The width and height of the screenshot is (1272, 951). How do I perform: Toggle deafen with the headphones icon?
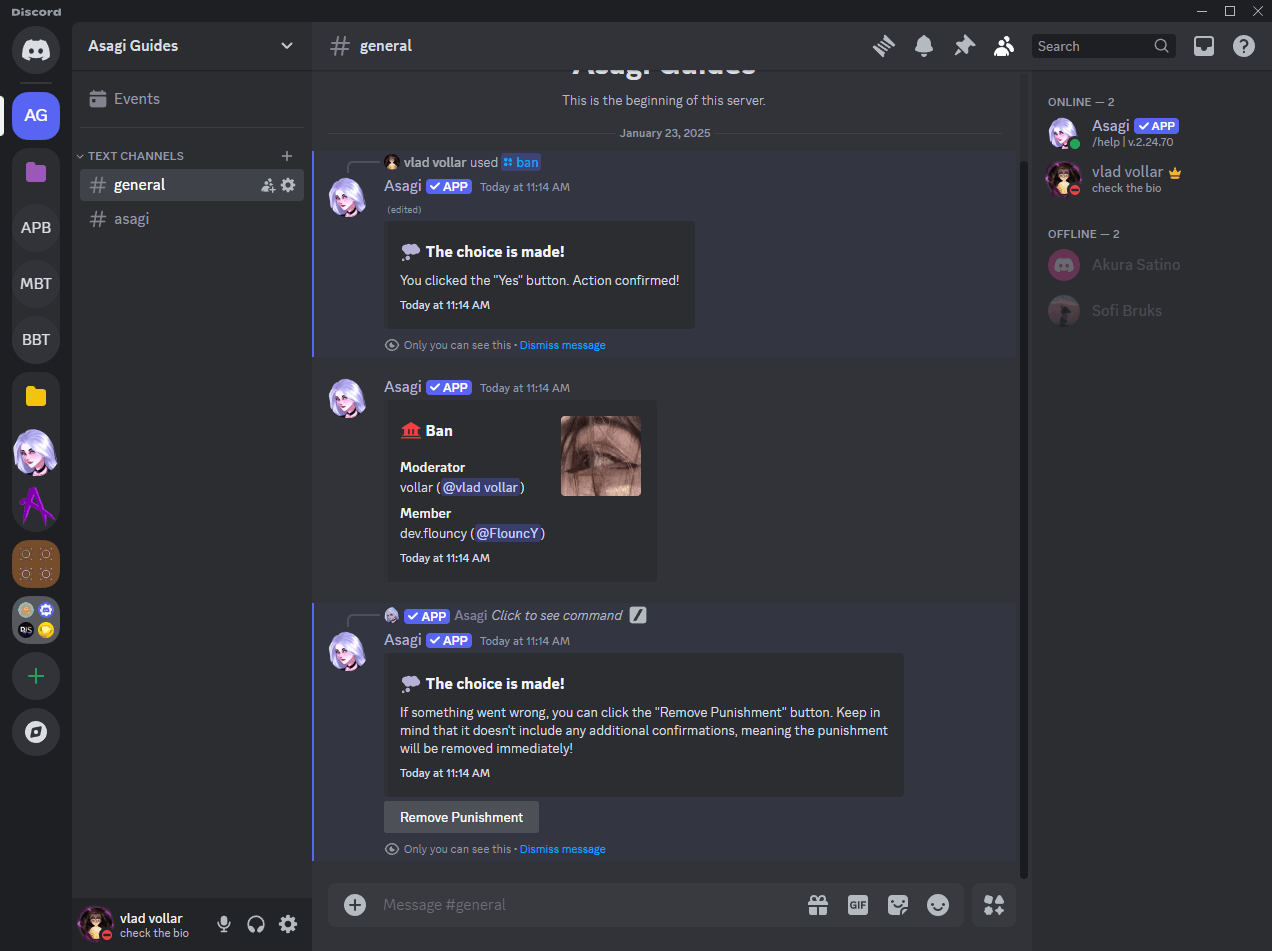(256, 924)
